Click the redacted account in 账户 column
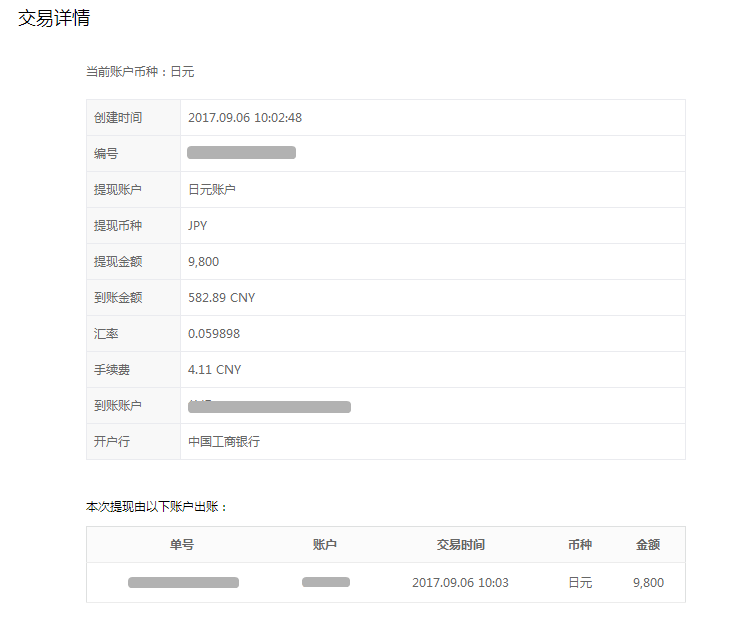This screenshot has width=733, height=625. 325,582
